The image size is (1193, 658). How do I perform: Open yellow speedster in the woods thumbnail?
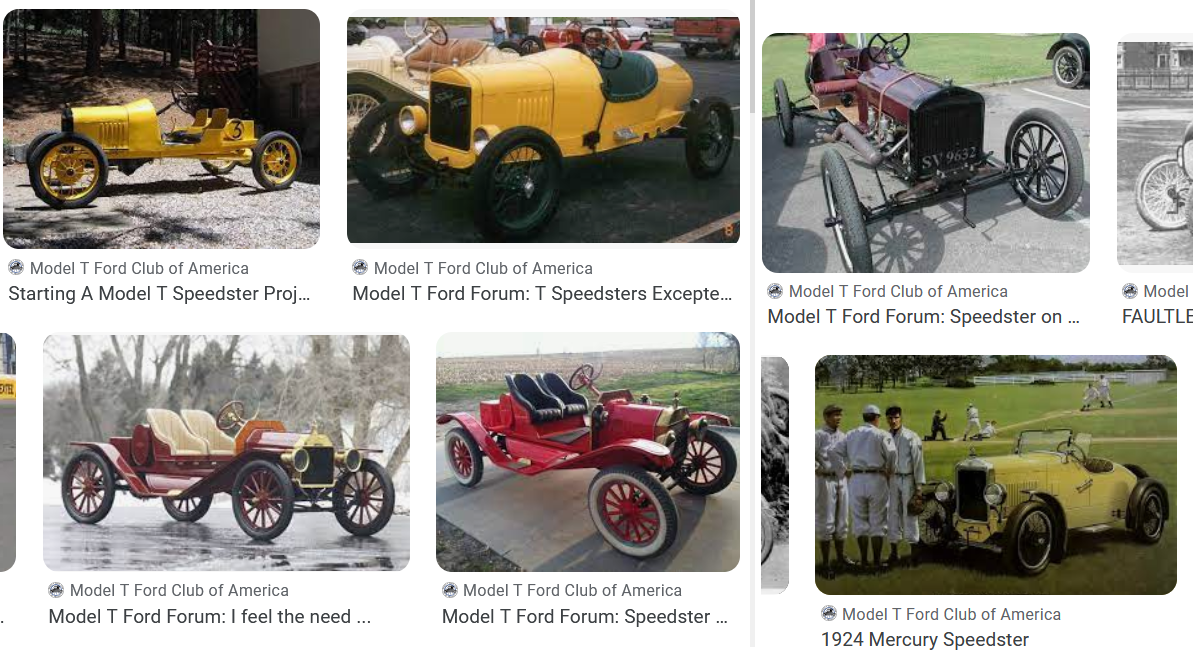point(161,129)
